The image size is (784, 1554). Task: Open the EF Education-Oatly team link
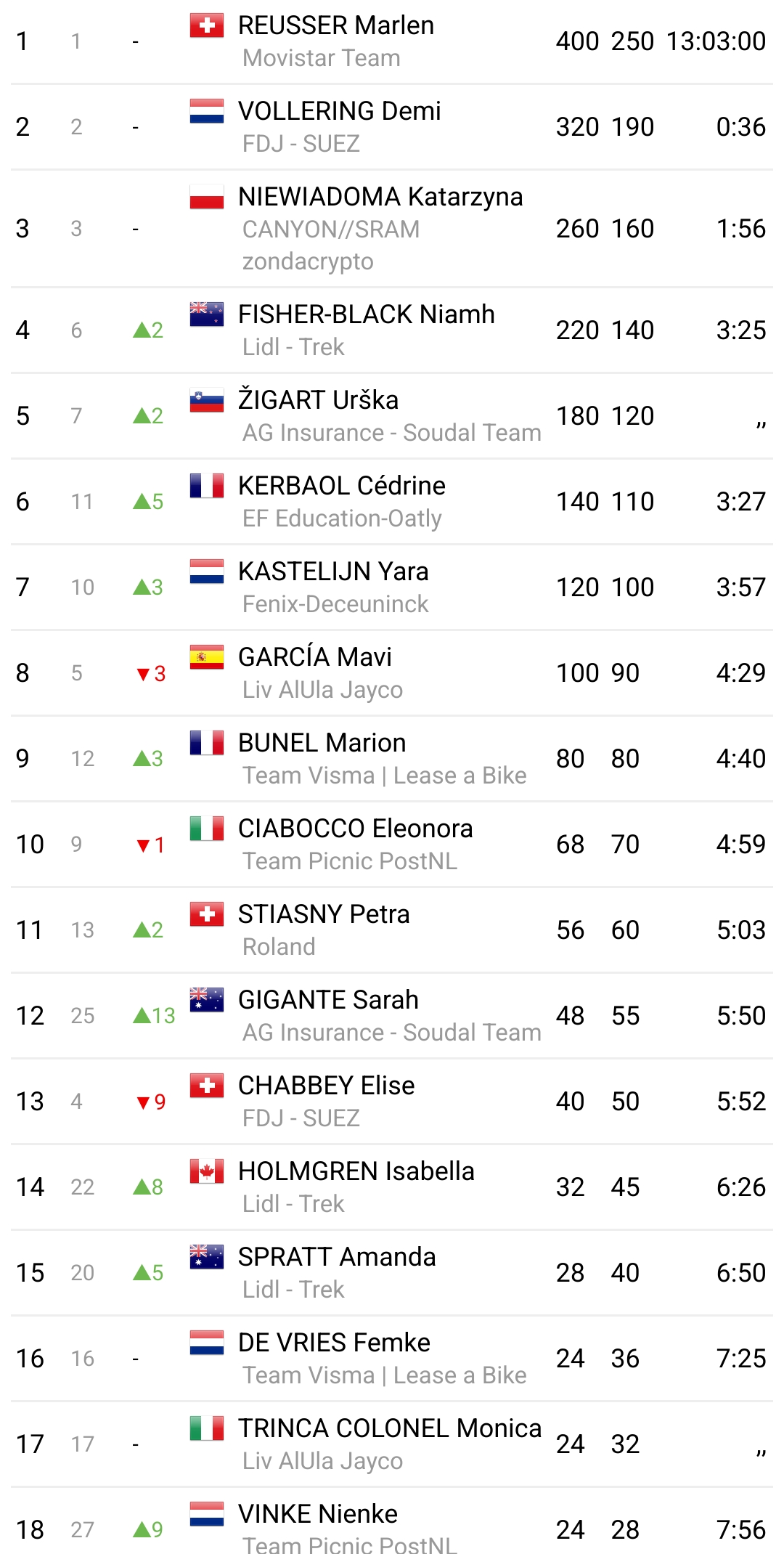pyautogui.click(x=341, y=518)
